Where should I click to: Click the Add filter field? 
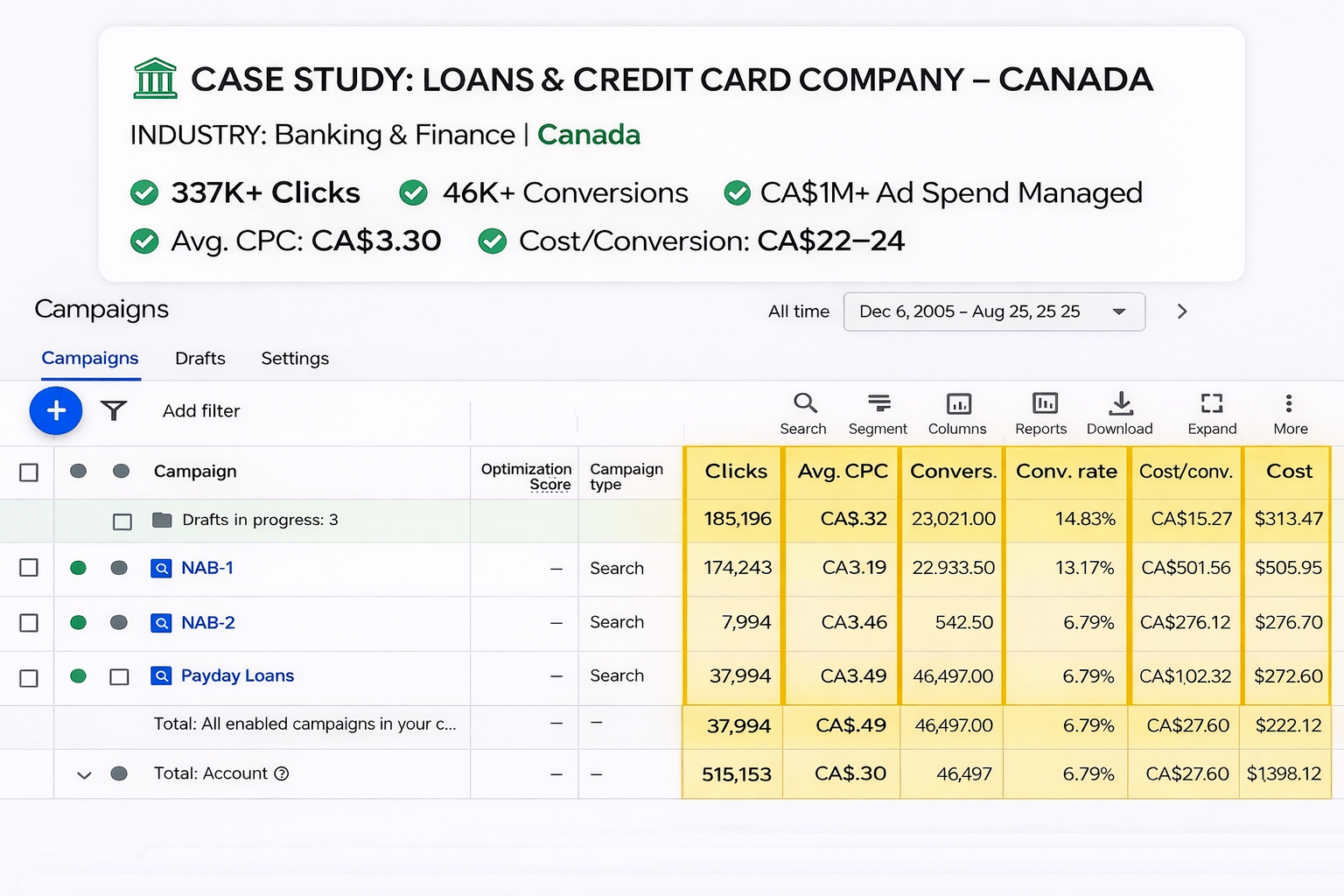click(x=201, y=411)
